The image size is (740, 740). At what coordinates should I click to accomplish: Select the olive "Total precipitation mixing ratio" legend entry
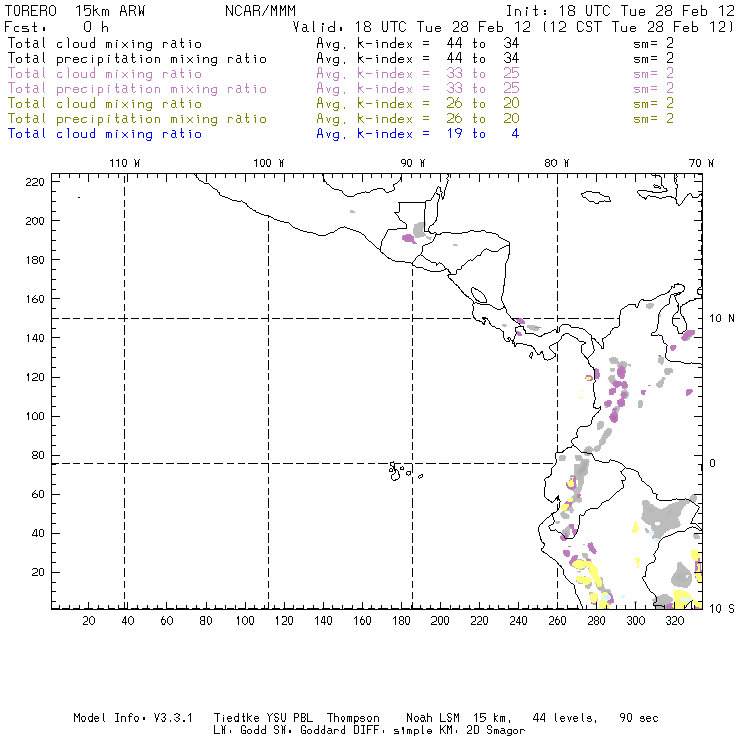coord(137,119)
